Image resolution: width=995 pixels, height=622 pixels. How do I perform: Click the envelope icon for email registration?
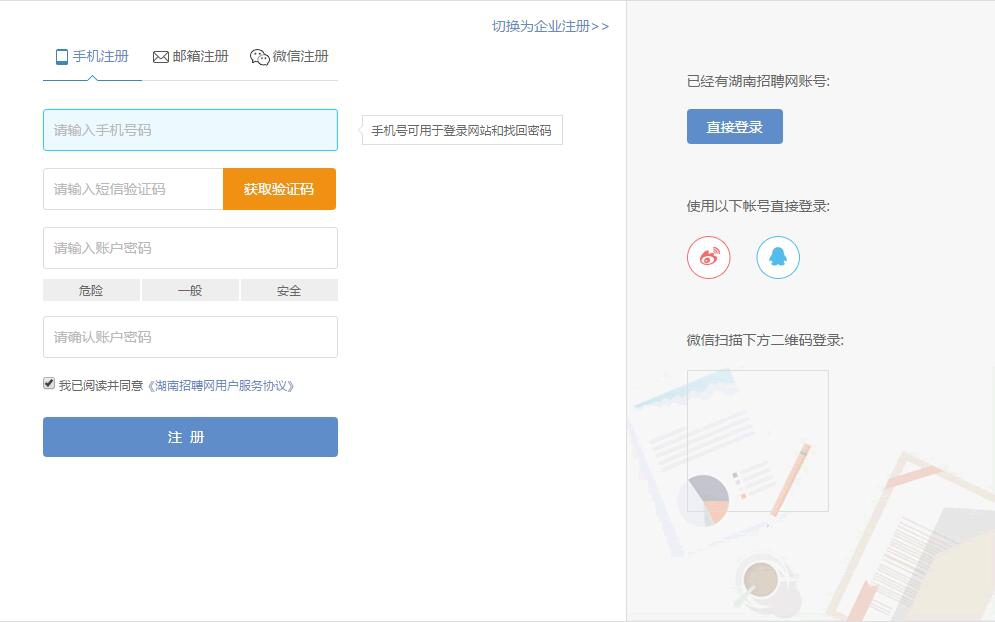click(x=160, y=57)
